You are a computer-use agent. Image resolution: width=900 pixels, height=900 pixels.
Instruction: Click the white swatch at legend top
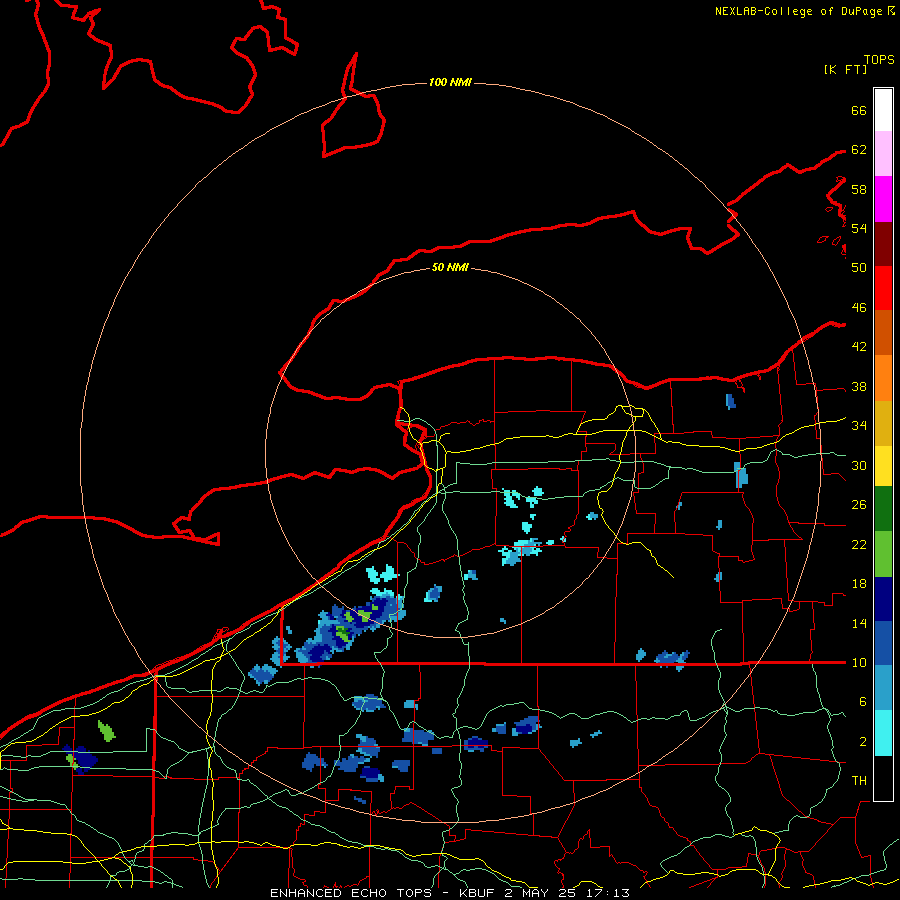tap(883, 110)
